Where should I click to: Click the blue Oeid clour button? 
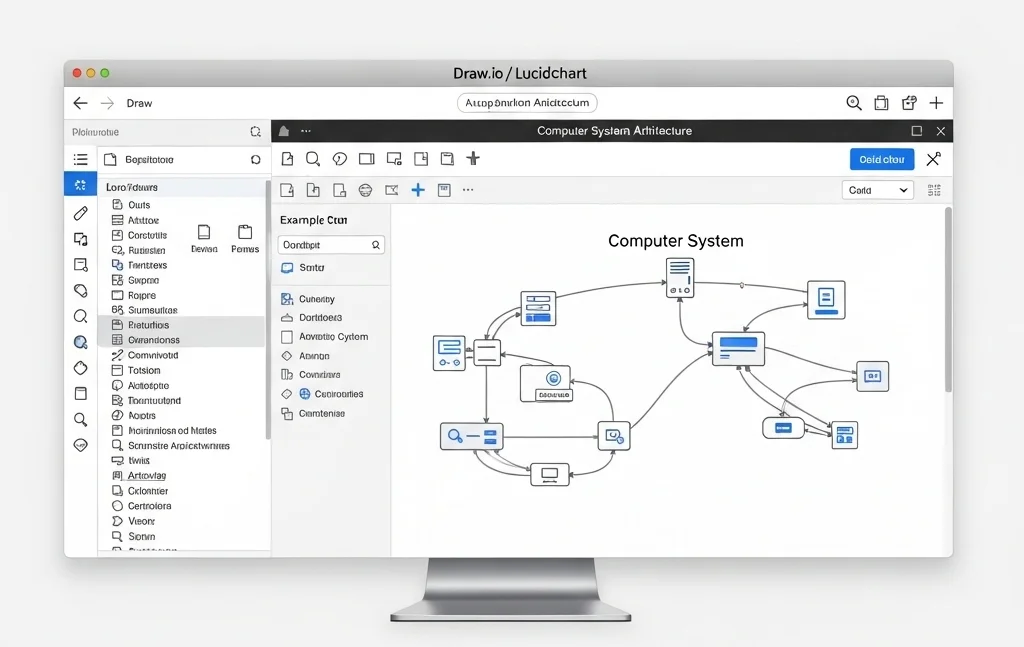click(x=882, y=159)
